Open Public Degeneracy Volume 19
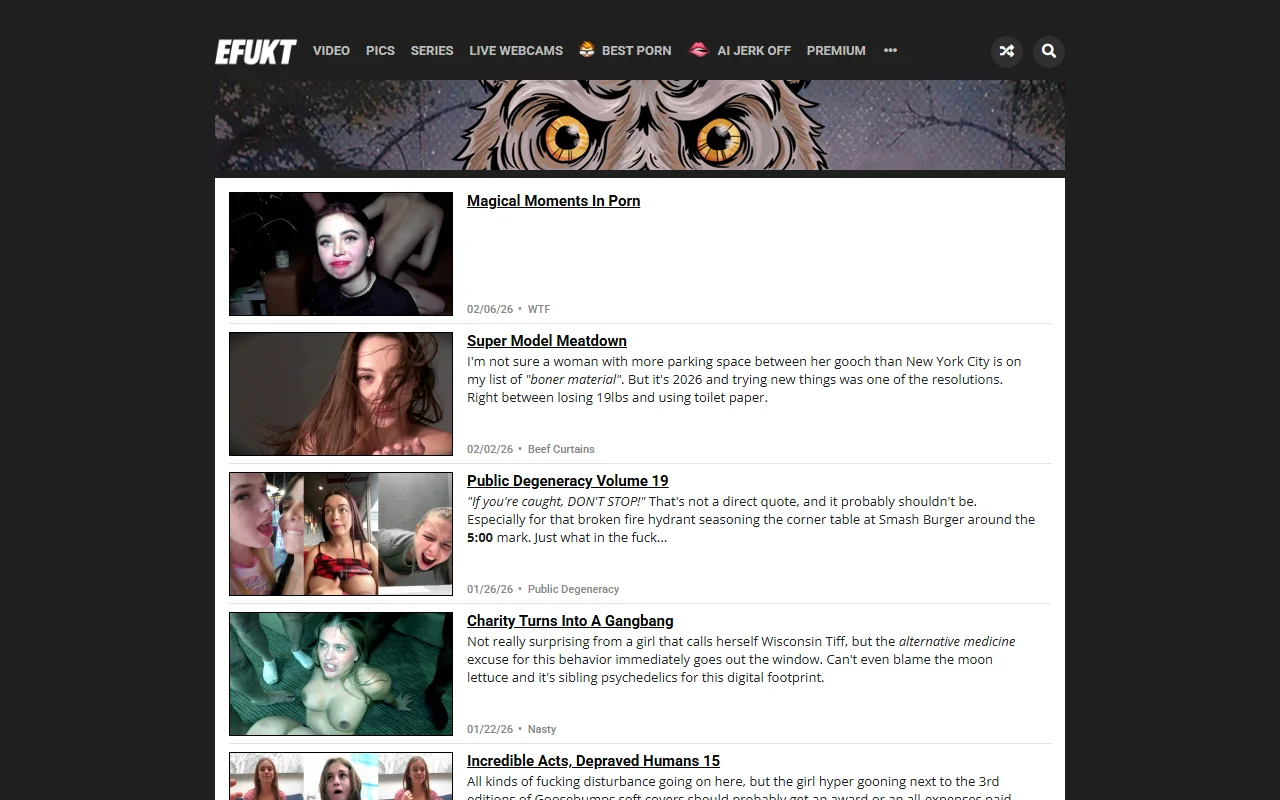 pos(567,481)
